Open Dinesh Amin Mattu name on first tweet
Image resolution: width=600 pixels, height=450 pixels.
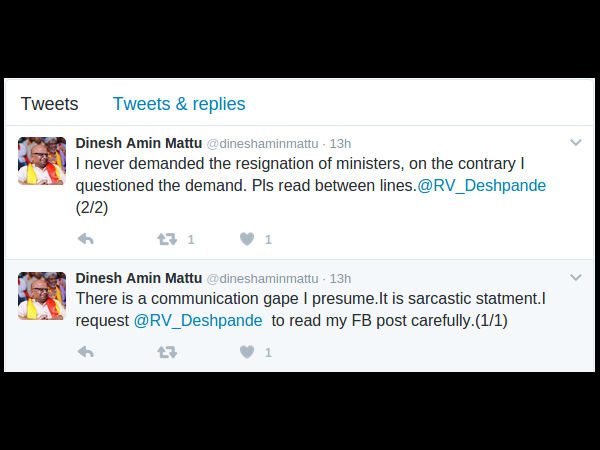coord(138,143)
